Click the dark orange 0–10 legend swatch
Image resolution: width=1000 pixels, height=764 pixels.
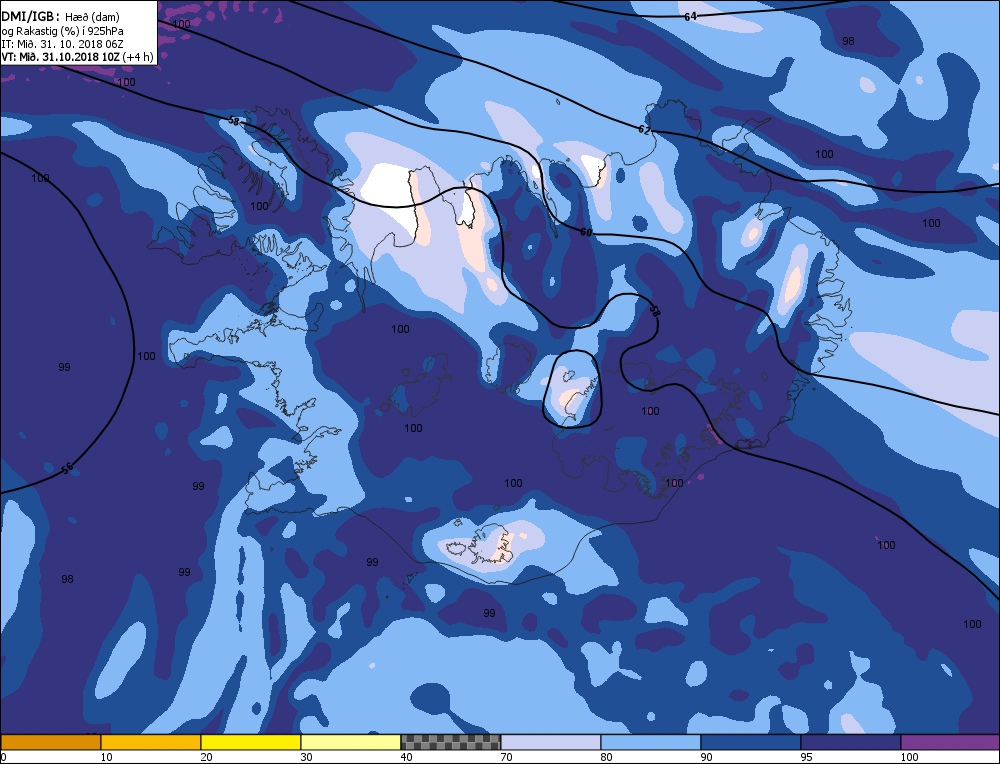tap(50, 742)
